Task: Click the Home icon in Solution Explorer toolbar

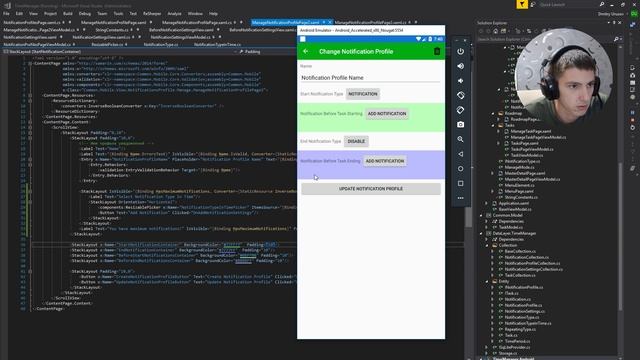Action: [496, 31]
